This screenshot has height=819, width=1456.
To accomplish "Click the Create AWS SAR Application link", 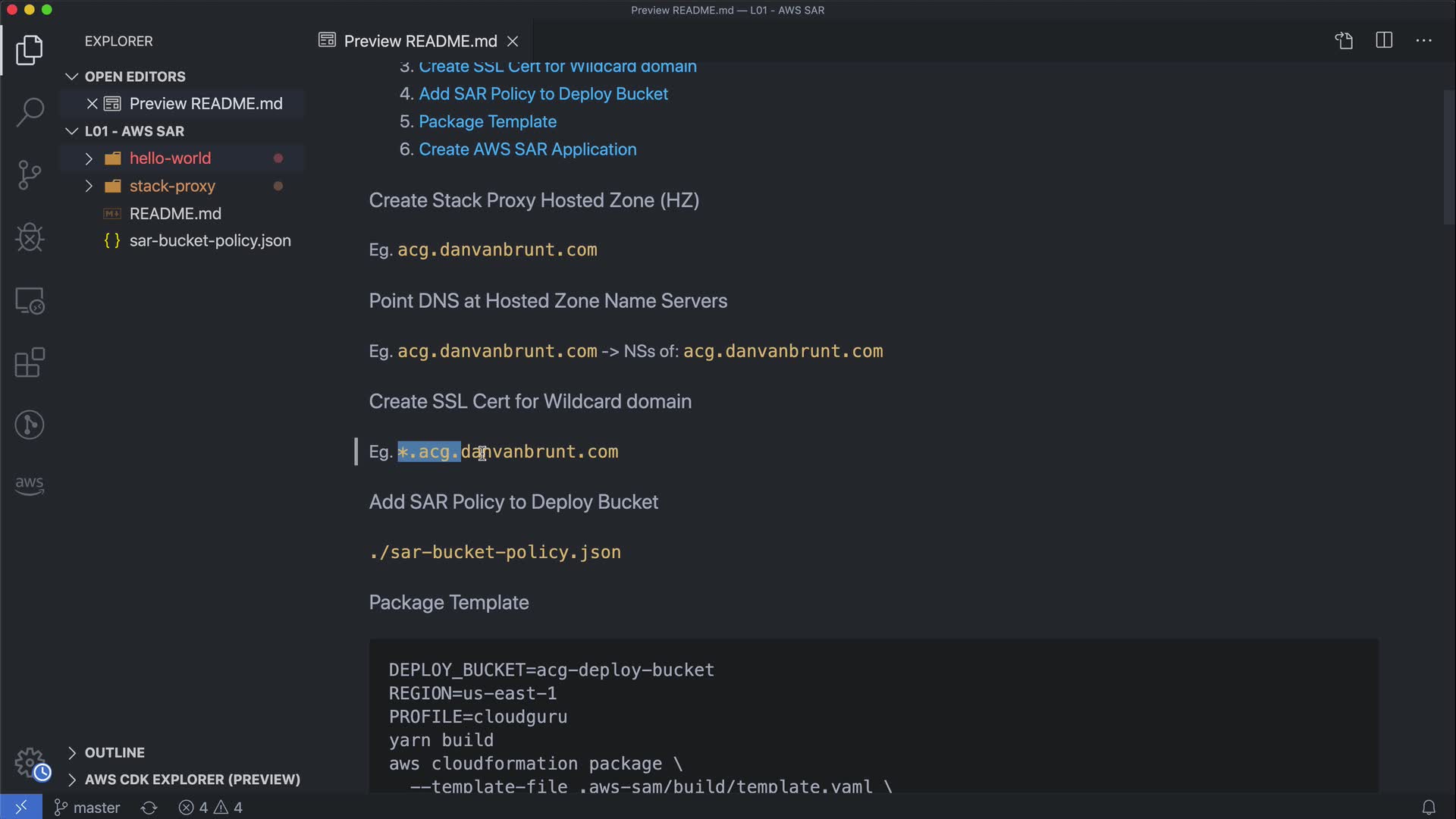I will point(527,149).
